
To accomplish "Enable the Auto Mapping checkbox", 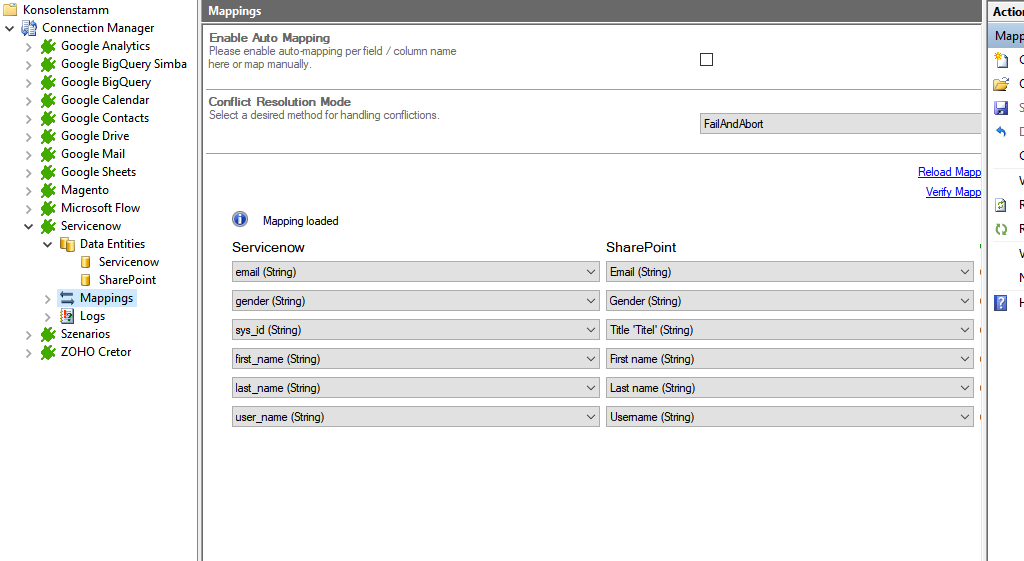I will (x=706, y=60).
